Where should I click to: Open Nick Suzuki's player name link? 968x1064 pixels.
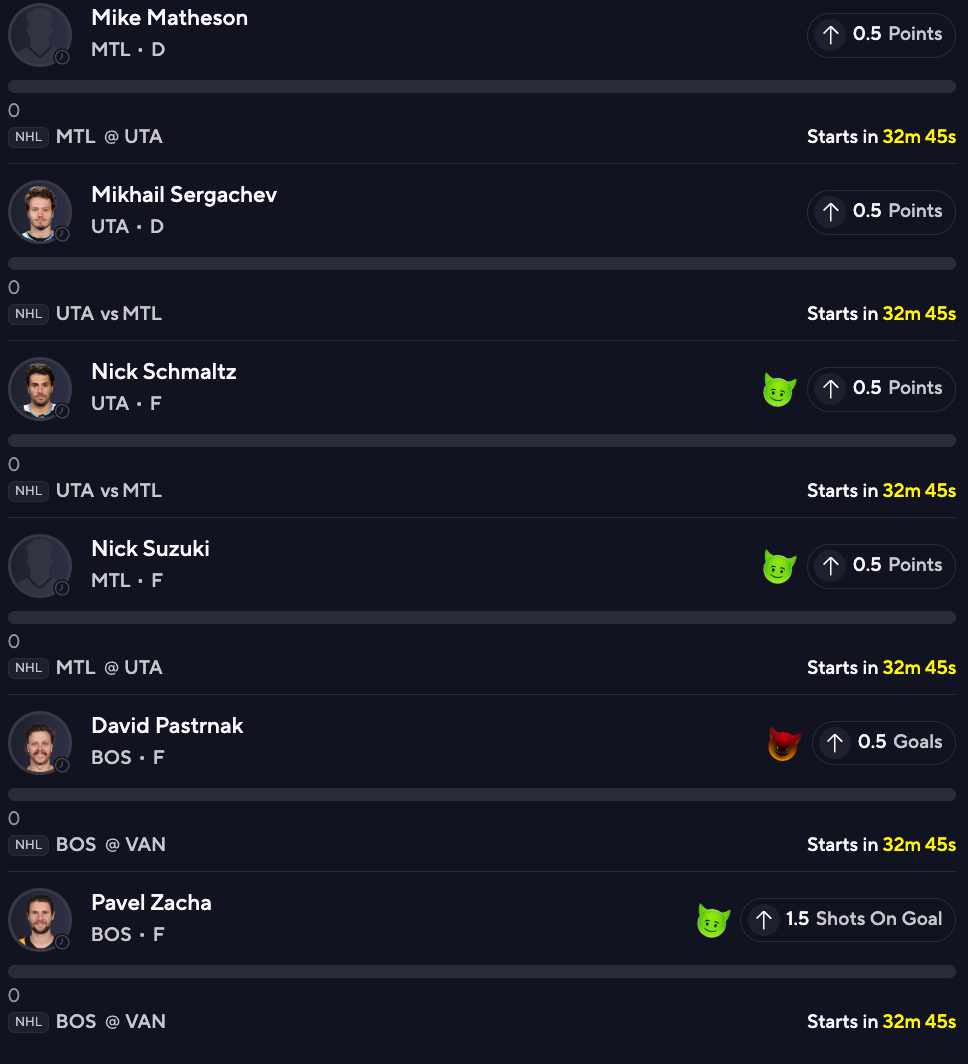[150, 548]
